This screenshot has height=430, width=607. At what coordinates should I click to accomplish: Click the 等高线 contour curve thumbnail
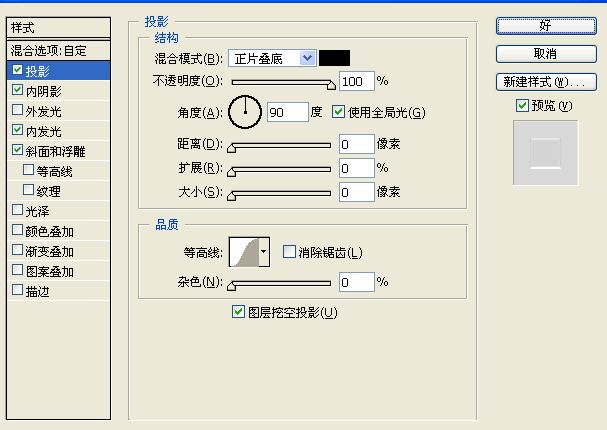(x=244, y=252)
